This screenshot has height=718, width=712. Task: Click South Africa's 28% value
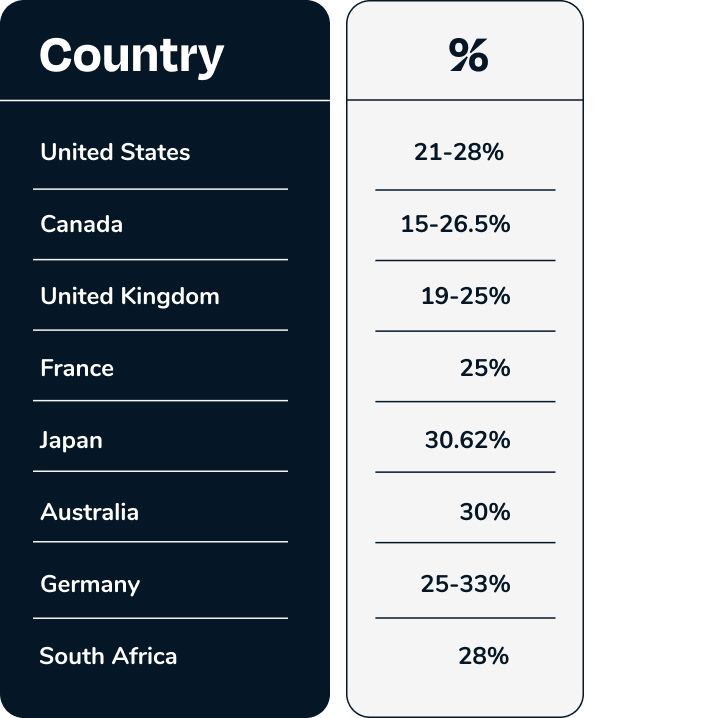point(484,656)
